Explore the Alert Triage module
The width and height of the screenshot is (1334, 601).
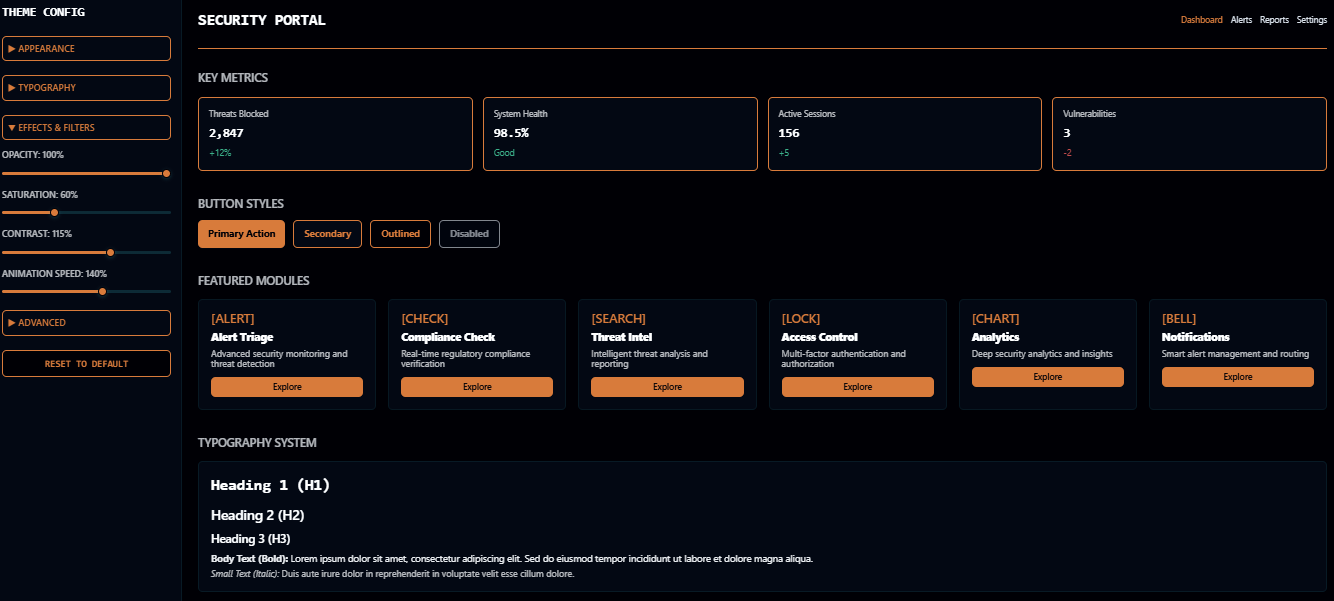point(287,387)
